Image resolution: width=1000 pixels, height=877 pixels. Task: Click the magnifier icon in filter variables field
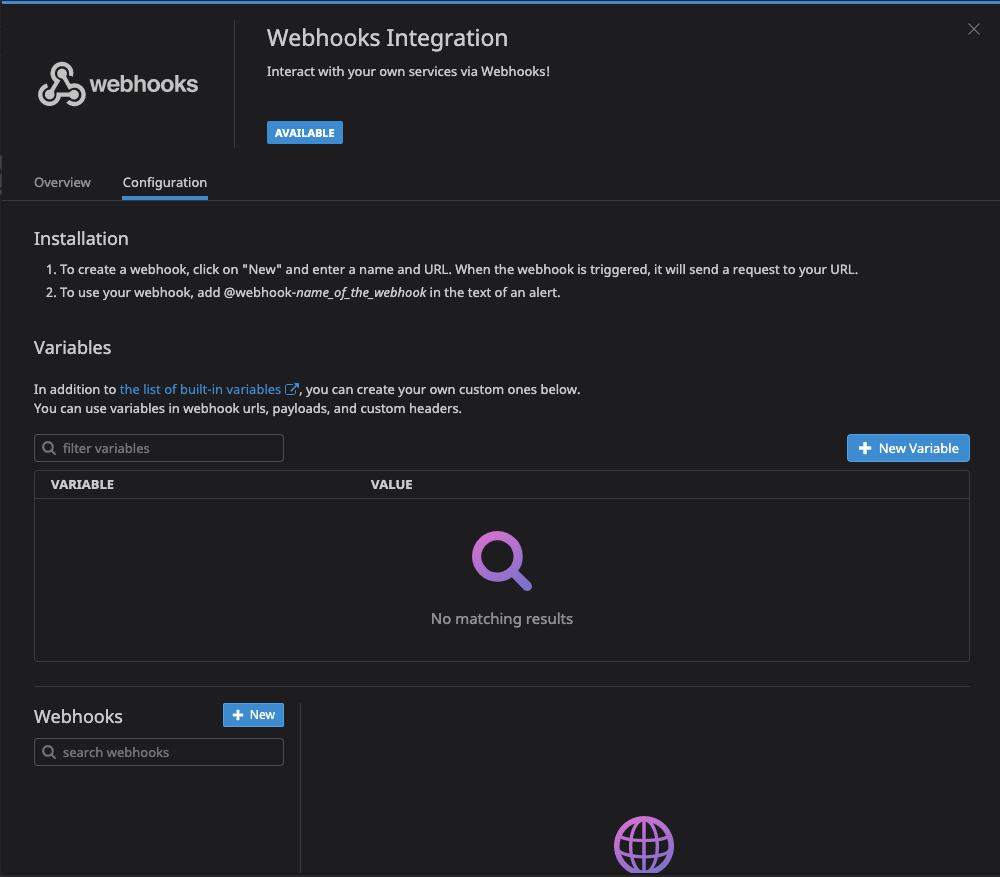(49, 448)
